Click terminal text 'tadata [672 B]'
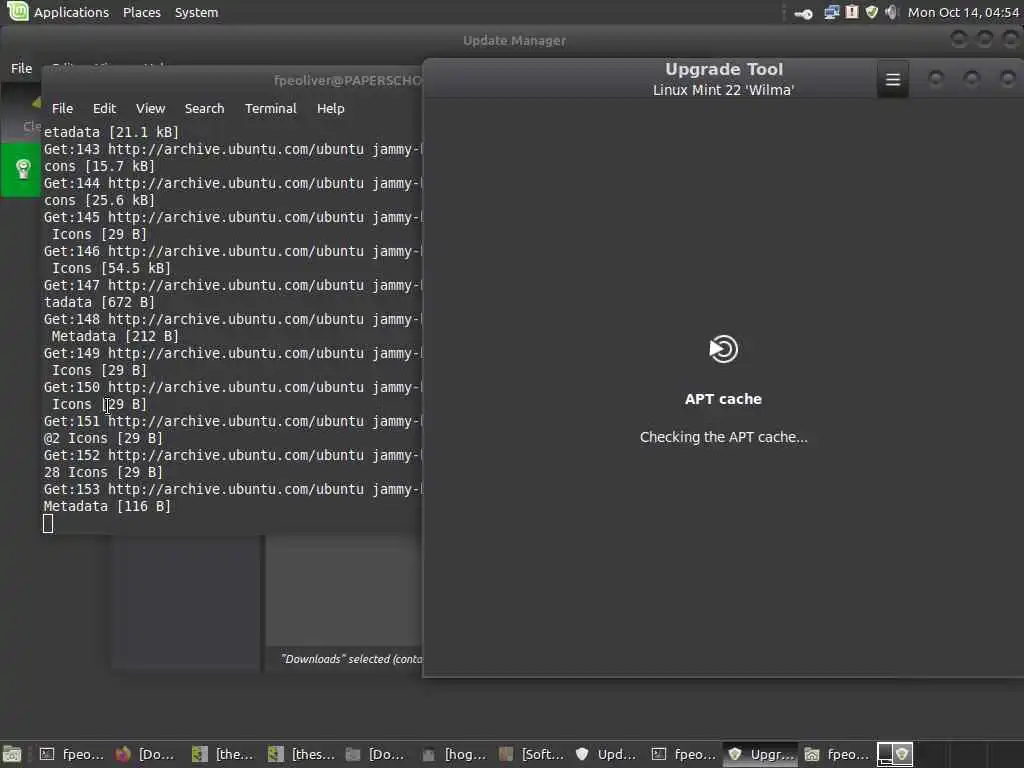The height and width of the screenshot is (768, 1024). [x=99, y=302]
